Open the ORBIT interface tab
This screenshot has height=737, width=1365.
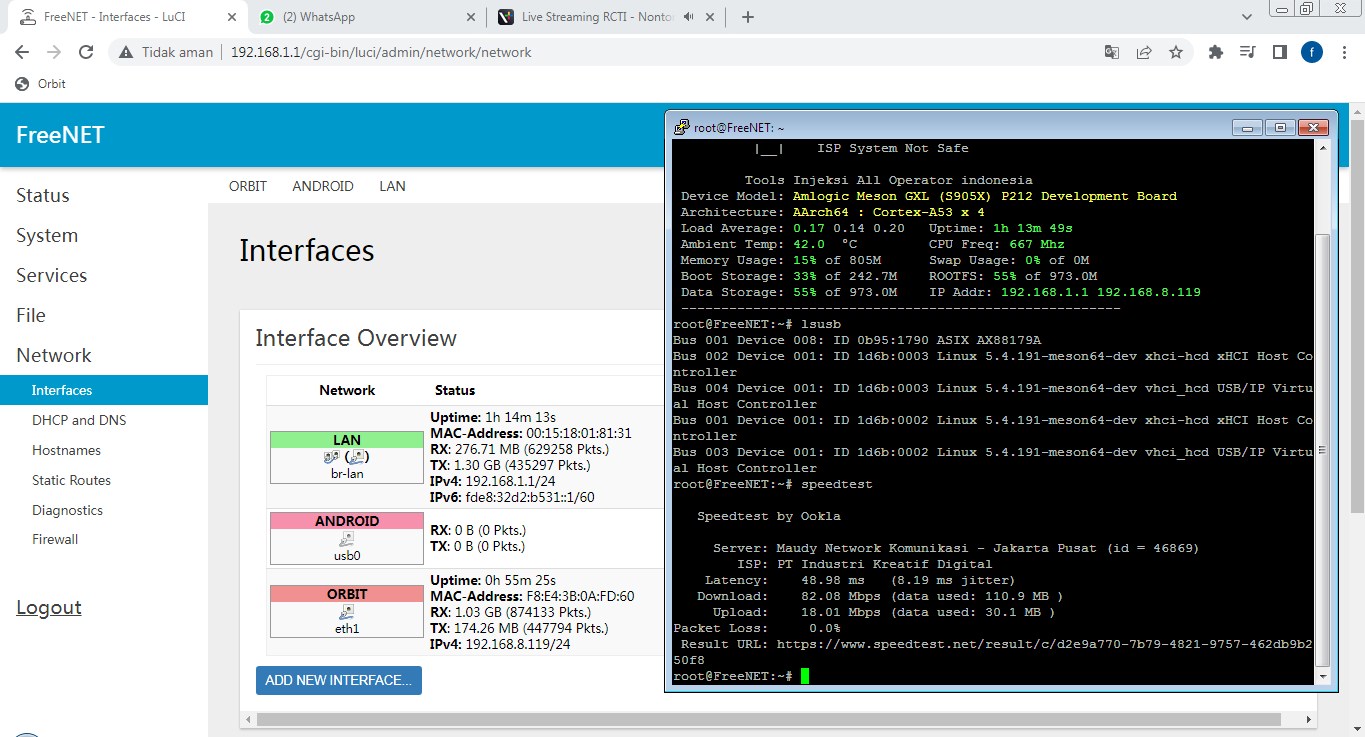[x=248, y=186]
